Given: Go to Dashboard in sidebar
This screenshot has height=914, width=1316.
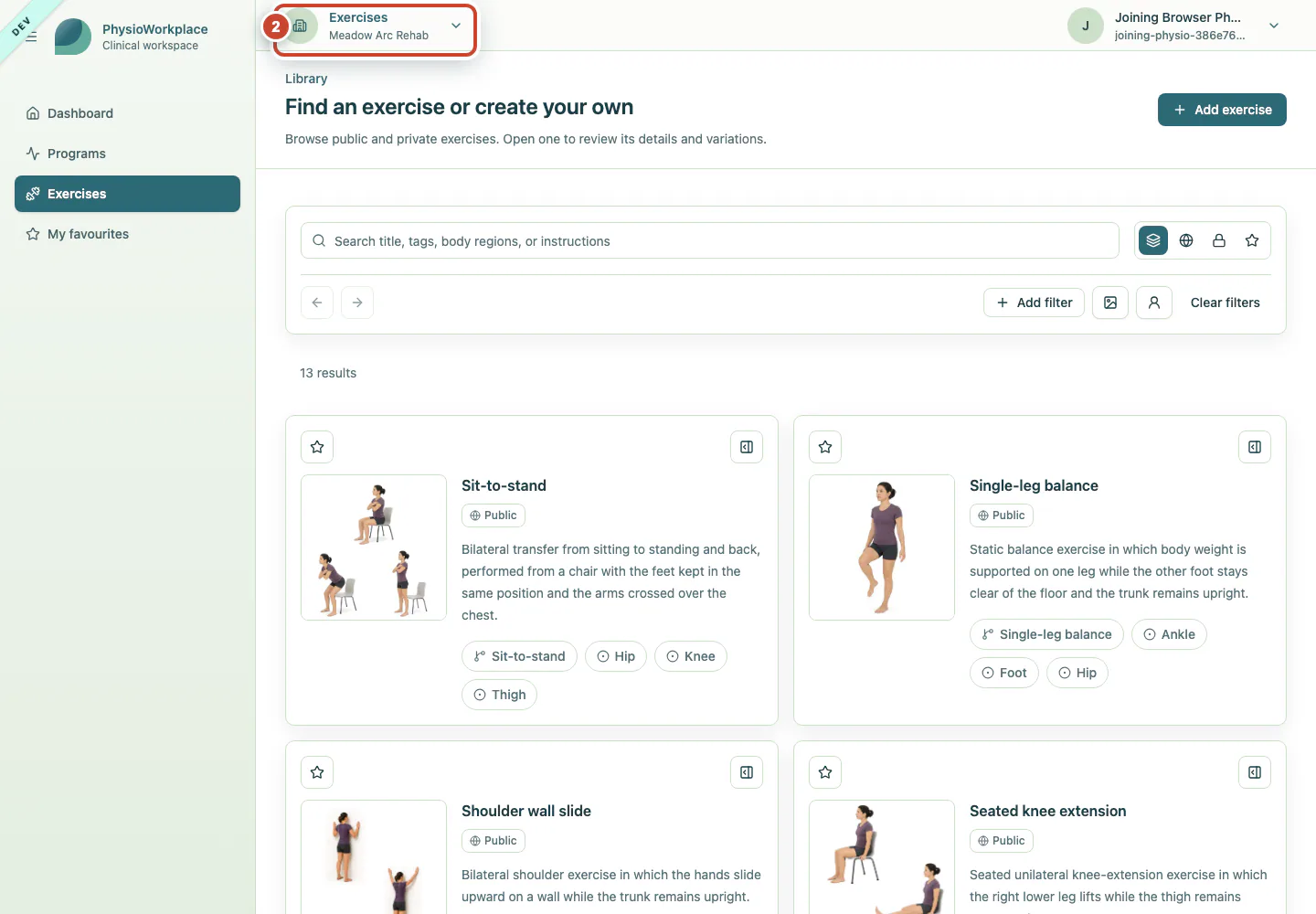Looking at the screenshot, I should click(x=127, y=113).
